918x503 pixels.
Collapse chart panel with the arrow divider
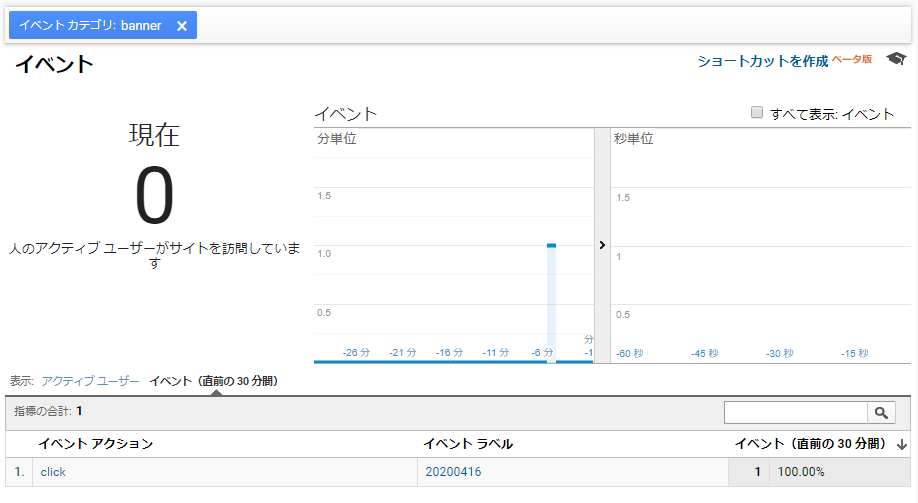tap(602, 245)
